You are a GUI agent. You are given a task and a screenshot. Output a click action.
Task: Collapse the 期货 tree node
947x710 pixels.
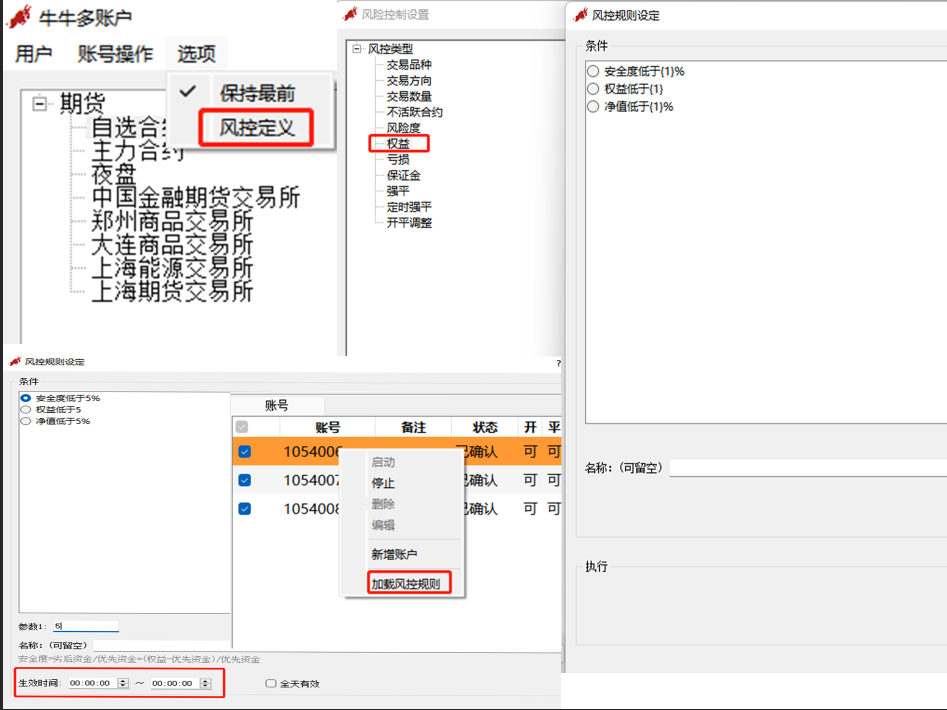39,104
